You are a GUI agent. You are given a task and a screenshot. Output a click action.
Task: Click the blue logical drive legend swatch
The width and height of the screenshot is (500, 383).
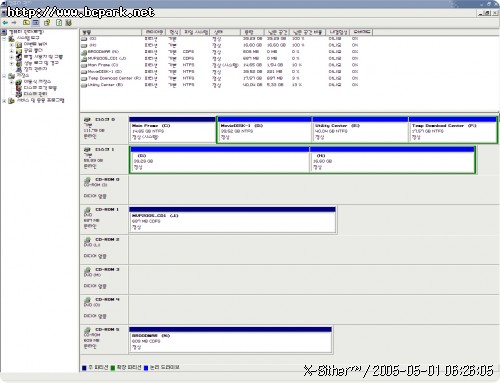[146, 368]
